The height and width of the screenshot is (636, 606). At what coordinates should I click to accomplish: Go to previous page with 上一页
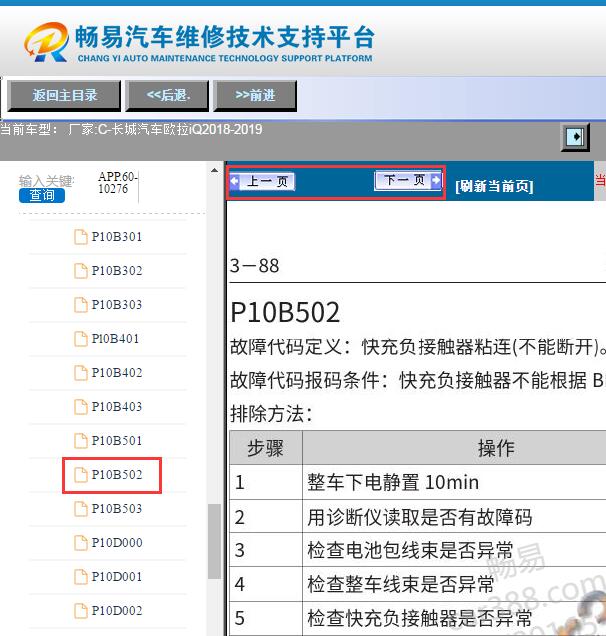[262, 181]
